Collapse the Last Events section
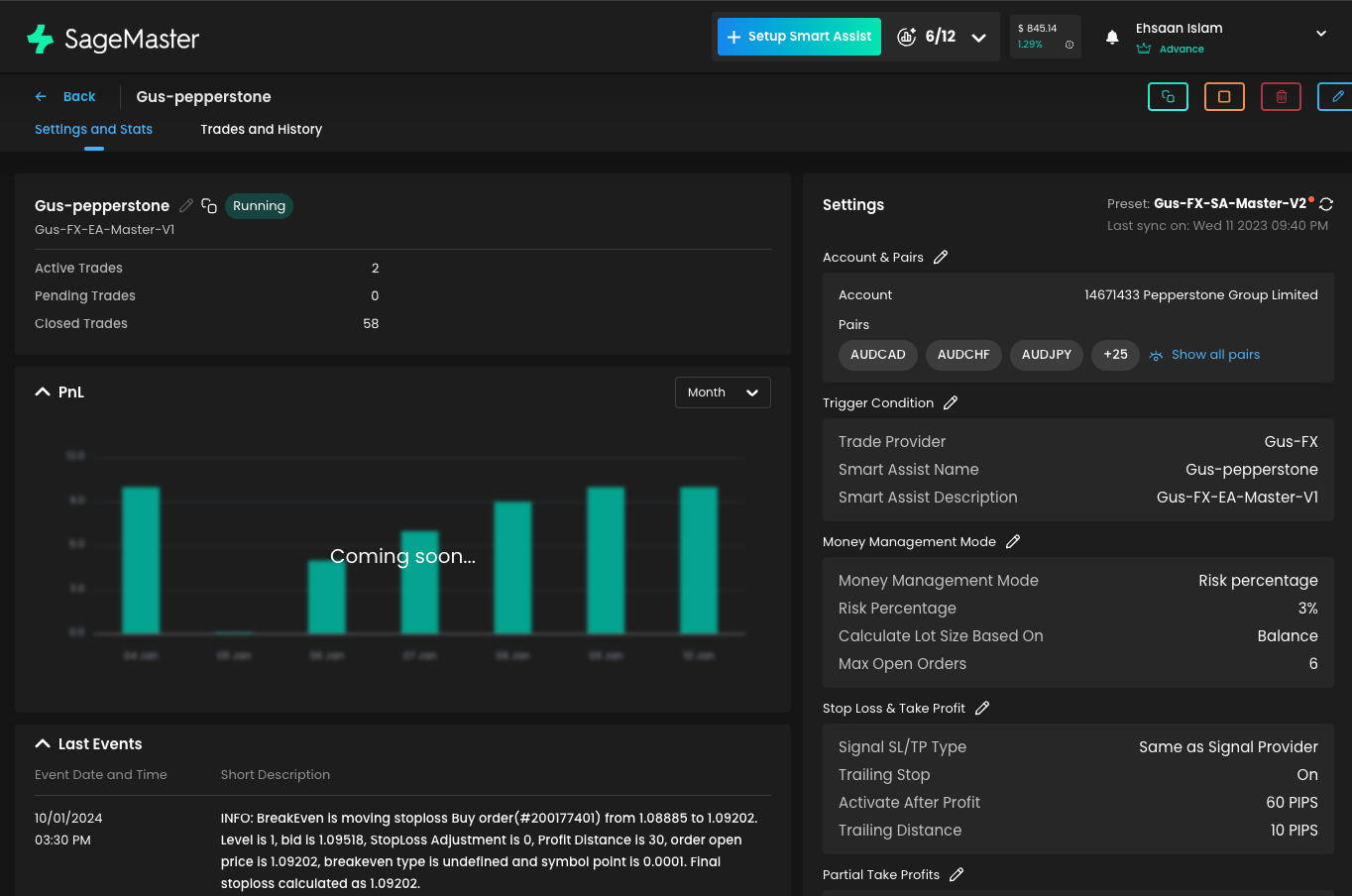 43,744
